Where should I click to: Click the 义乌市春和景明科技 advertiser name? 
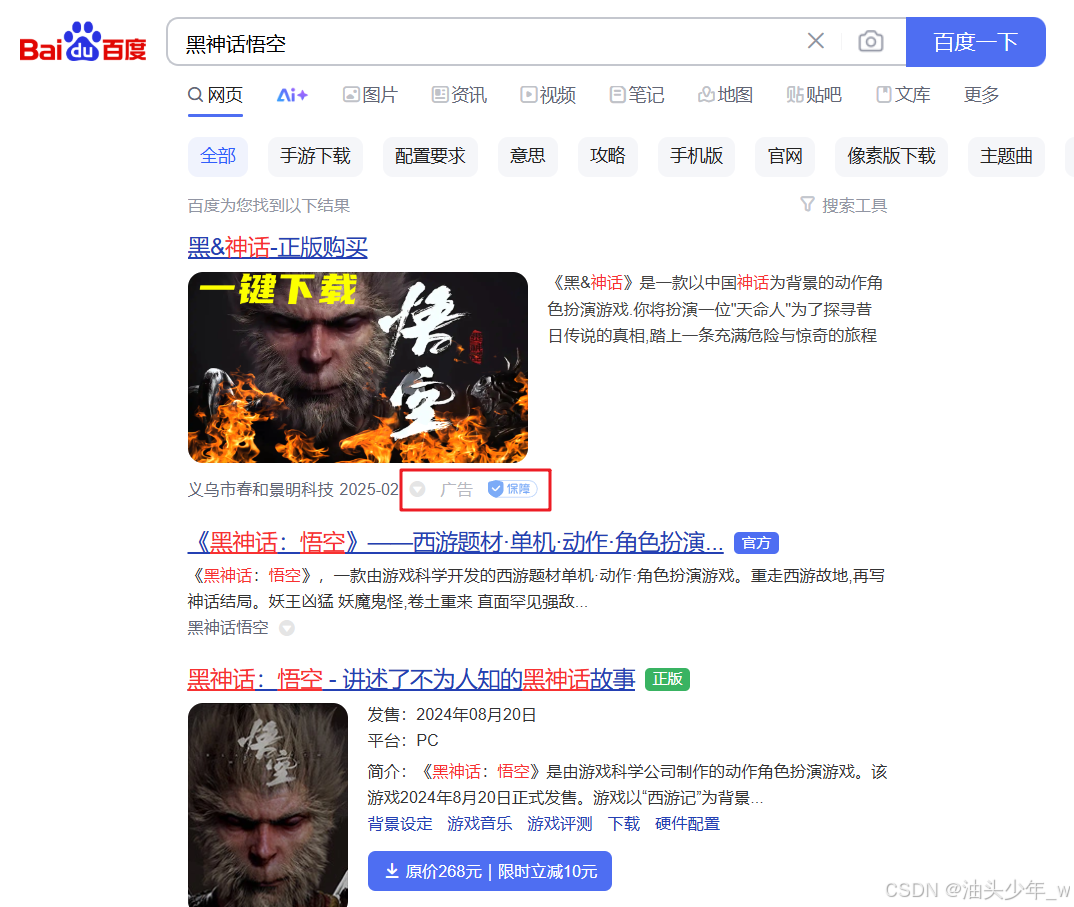(260, 489)
